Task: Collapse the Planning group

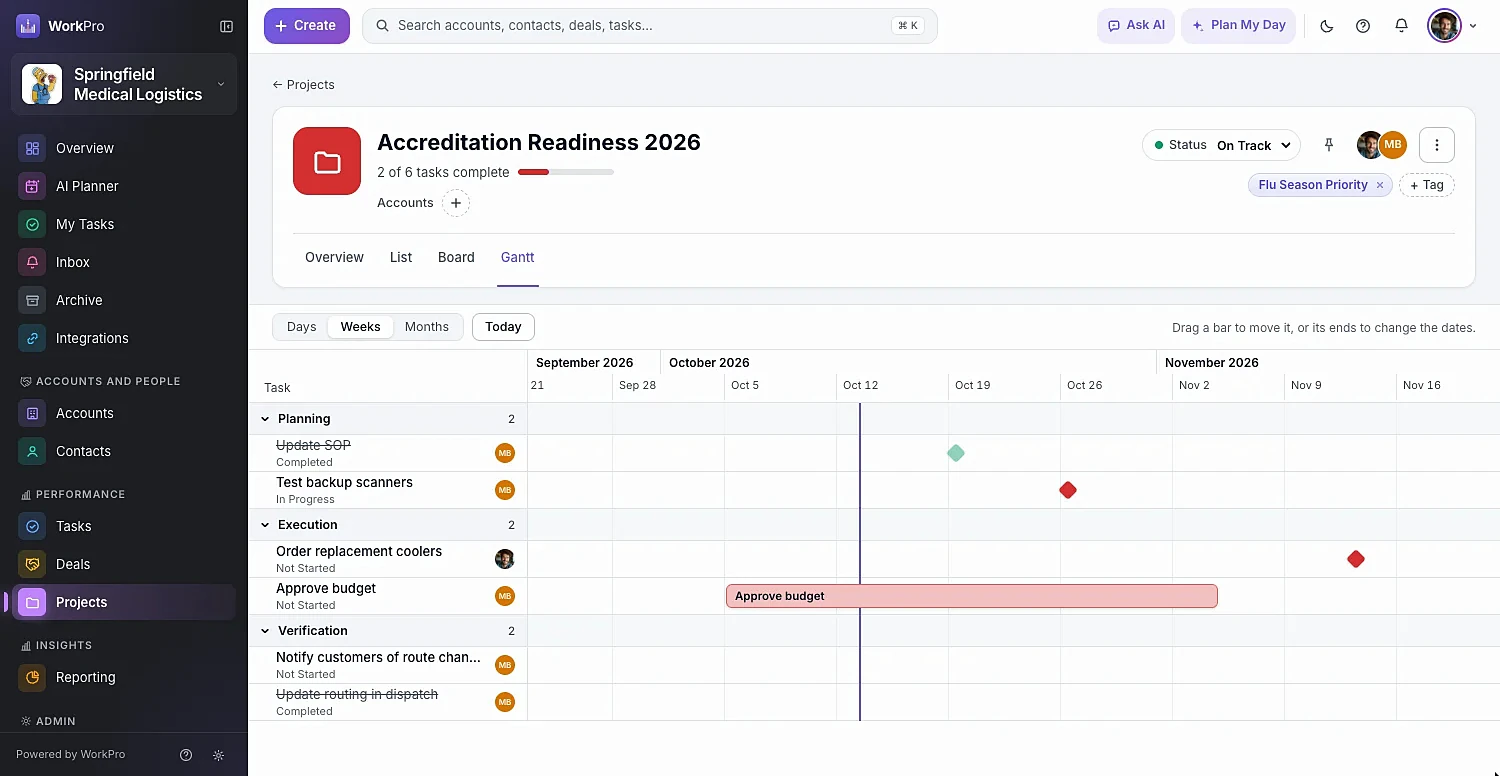Action: [265, 419]
